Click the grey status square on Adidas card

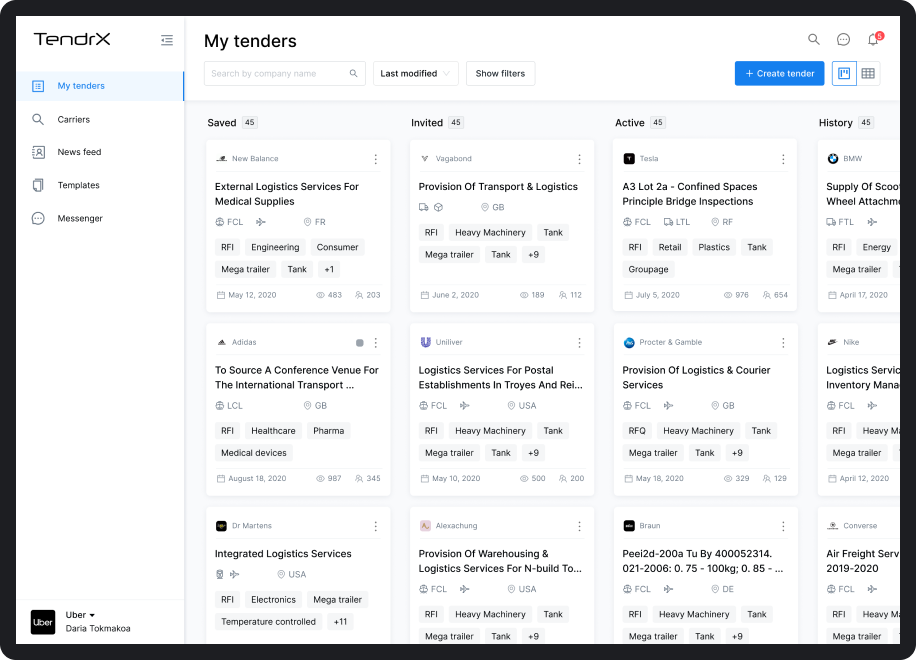[360, 343]
